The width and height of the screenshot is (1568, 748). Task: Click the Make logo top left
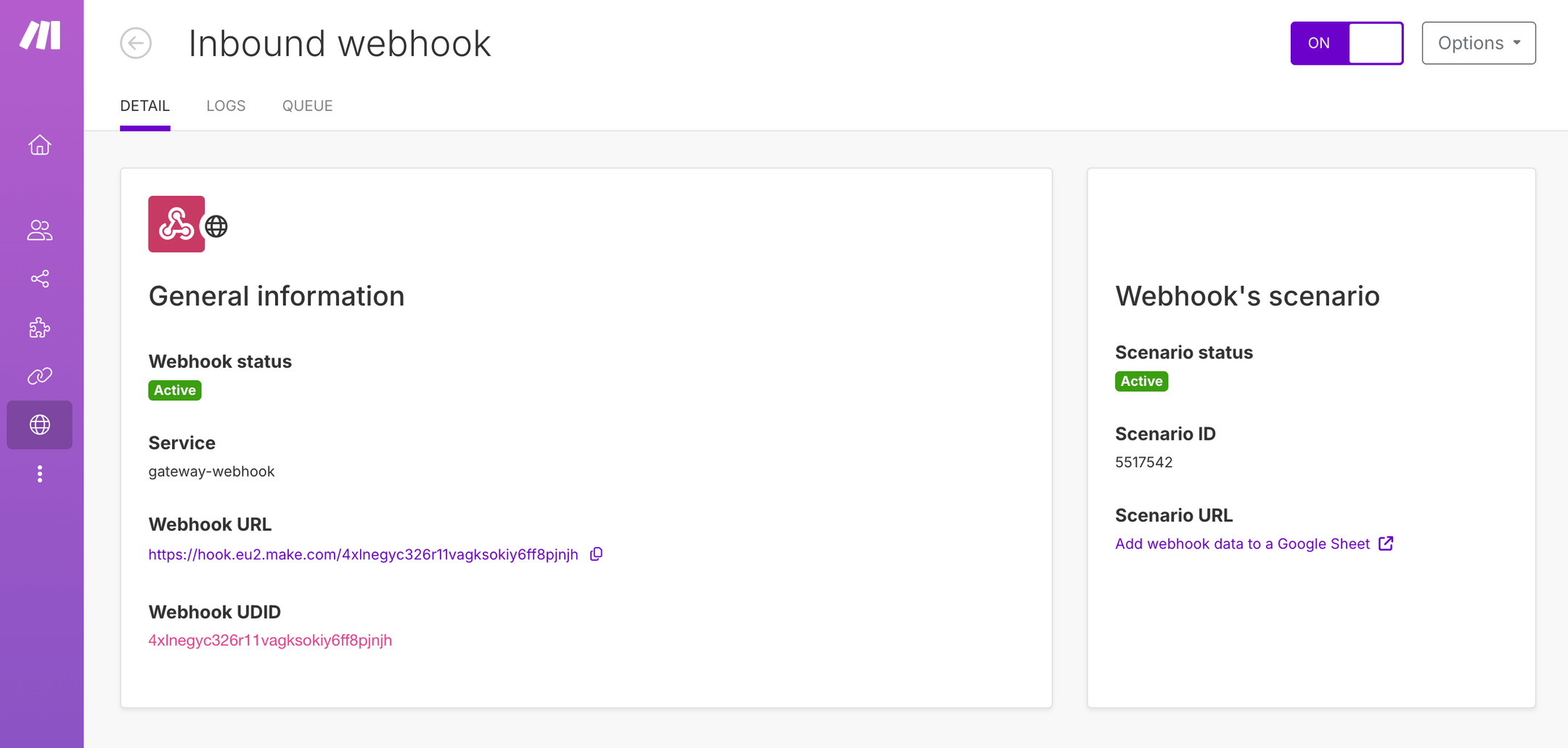point(40,36)
